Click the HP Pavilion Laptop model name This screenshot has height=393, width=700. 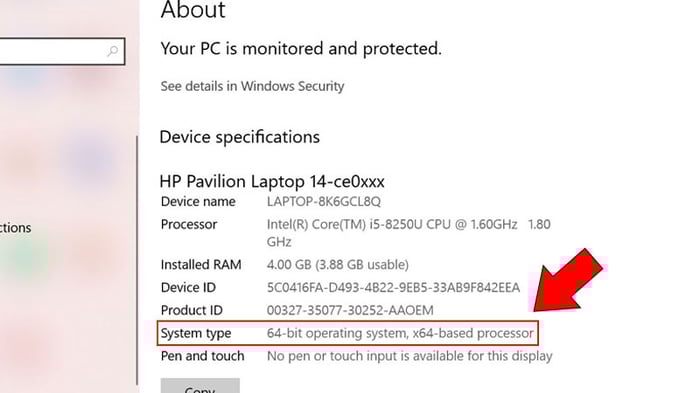(272, 181)
